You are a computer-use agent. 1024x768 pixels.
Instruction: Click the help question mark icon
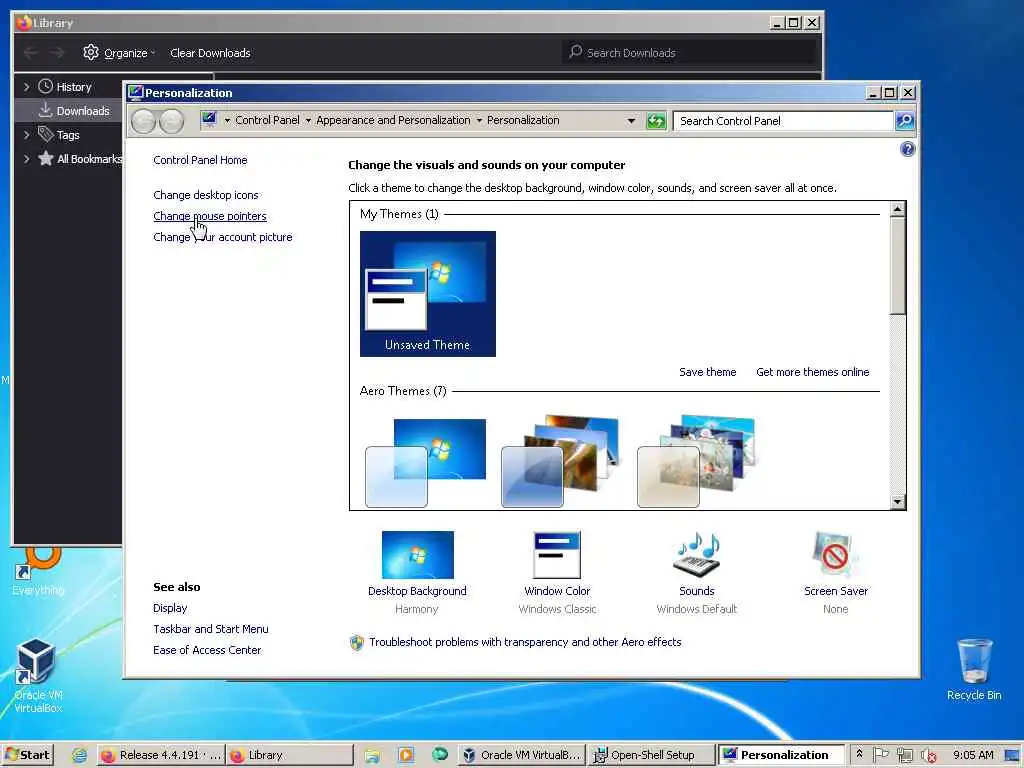coord(907,149)
